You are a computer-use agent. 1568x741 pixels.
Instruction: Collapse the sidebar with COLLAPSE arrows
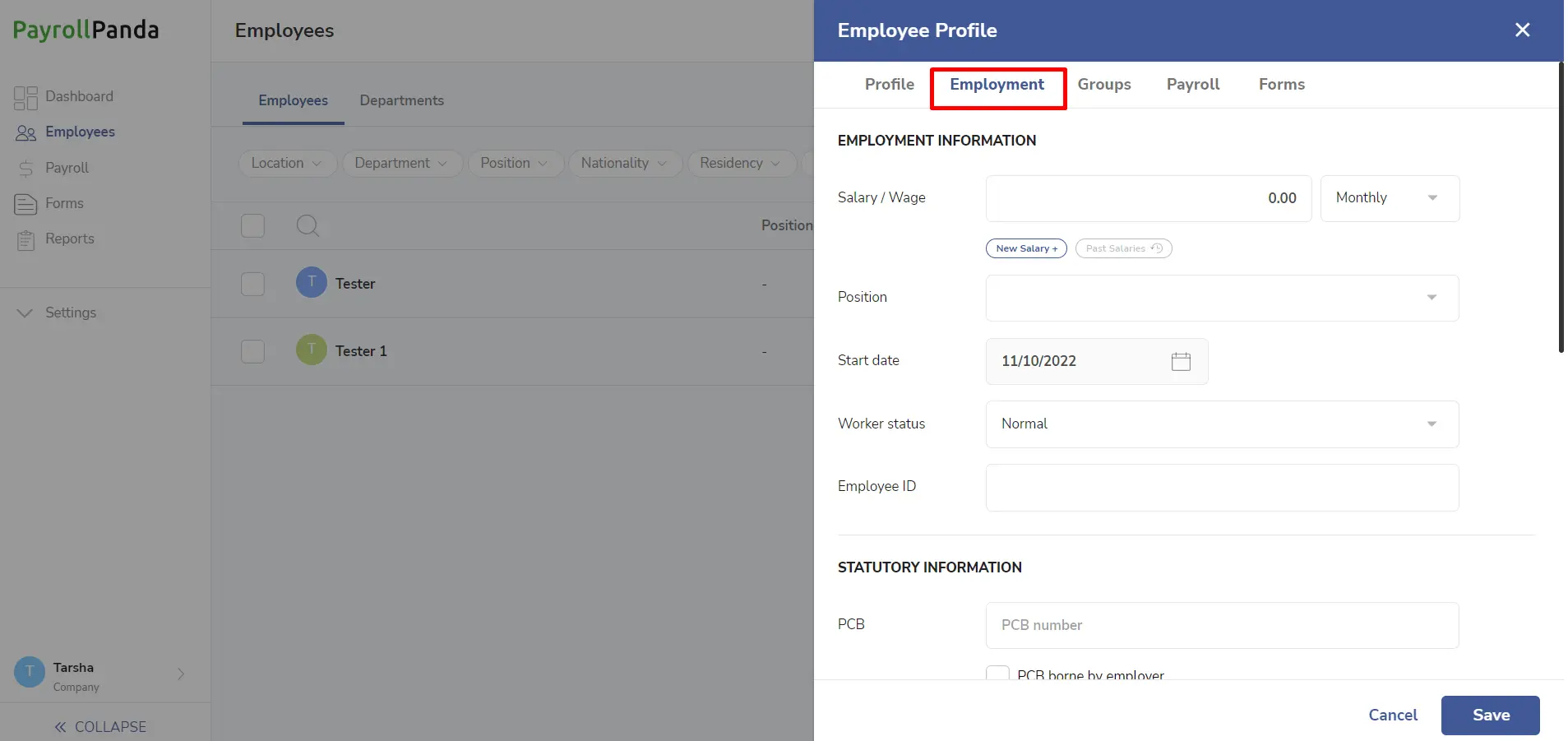click(x=100, y=727)
